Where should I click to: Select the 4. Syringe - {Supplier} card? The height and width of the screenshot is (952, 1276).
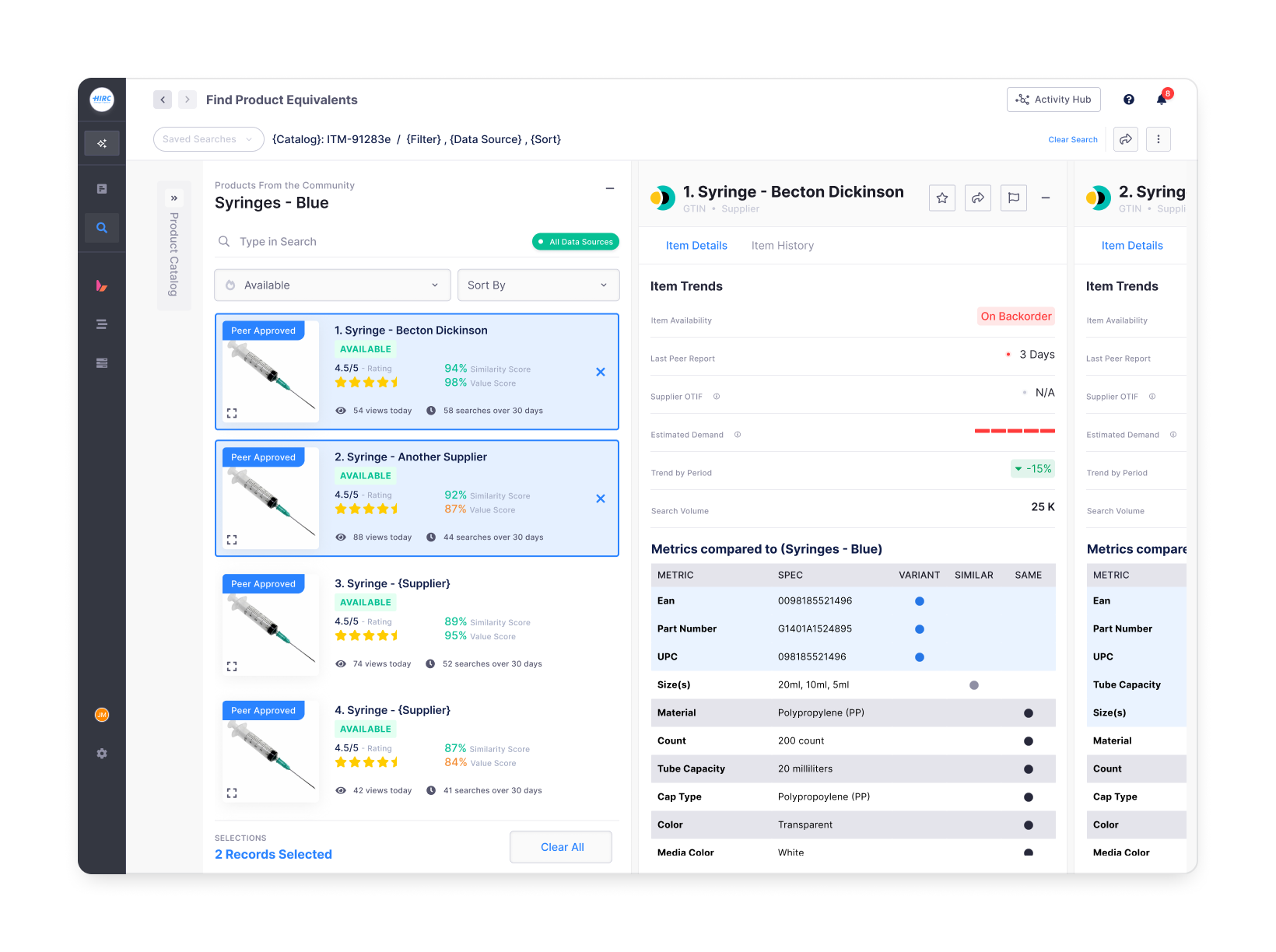coord(417,752)
